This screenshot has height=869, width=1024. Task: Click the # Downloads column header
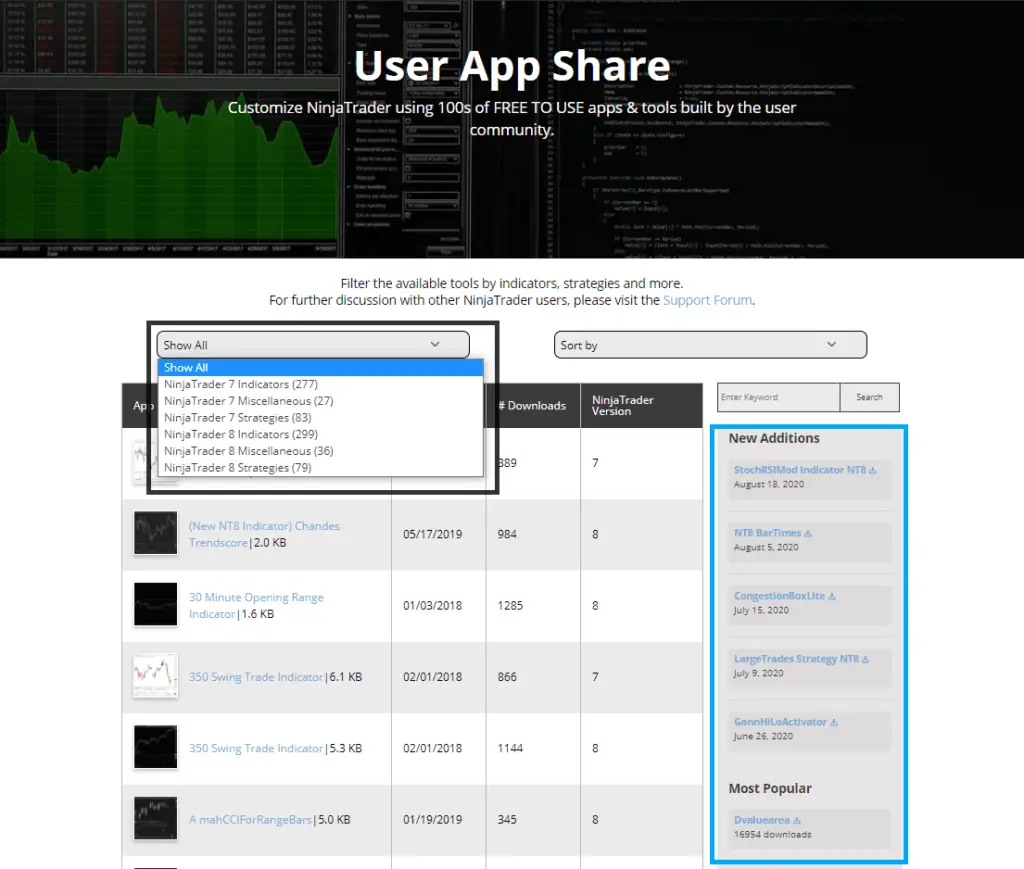coord(532,405)
